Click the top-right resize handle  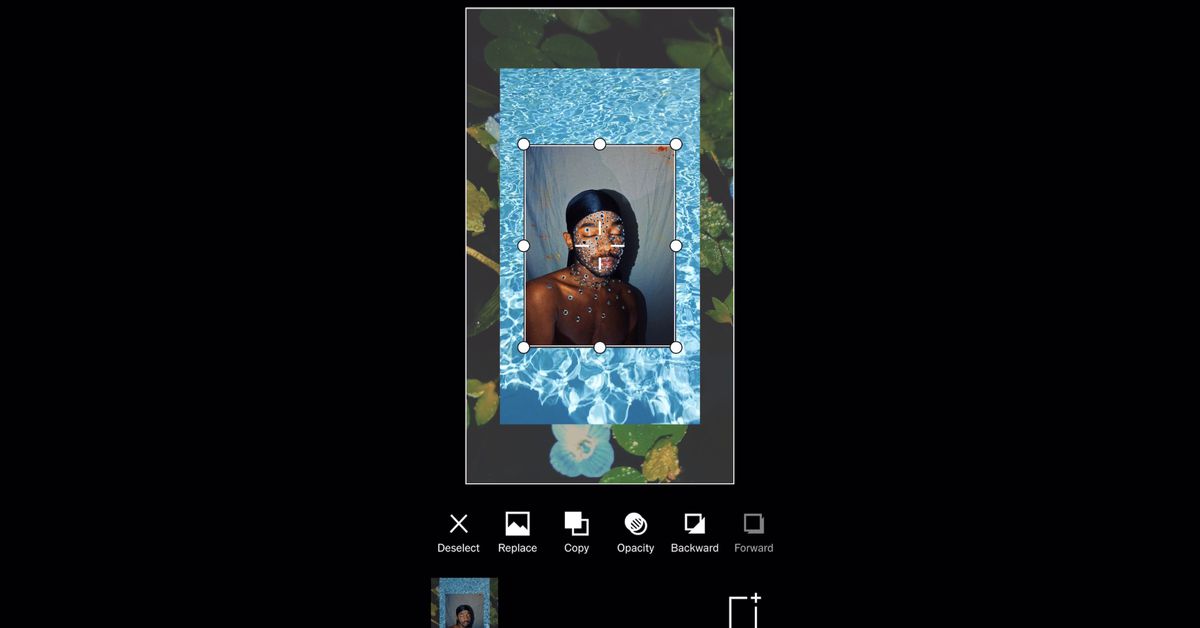pos(676,144)
